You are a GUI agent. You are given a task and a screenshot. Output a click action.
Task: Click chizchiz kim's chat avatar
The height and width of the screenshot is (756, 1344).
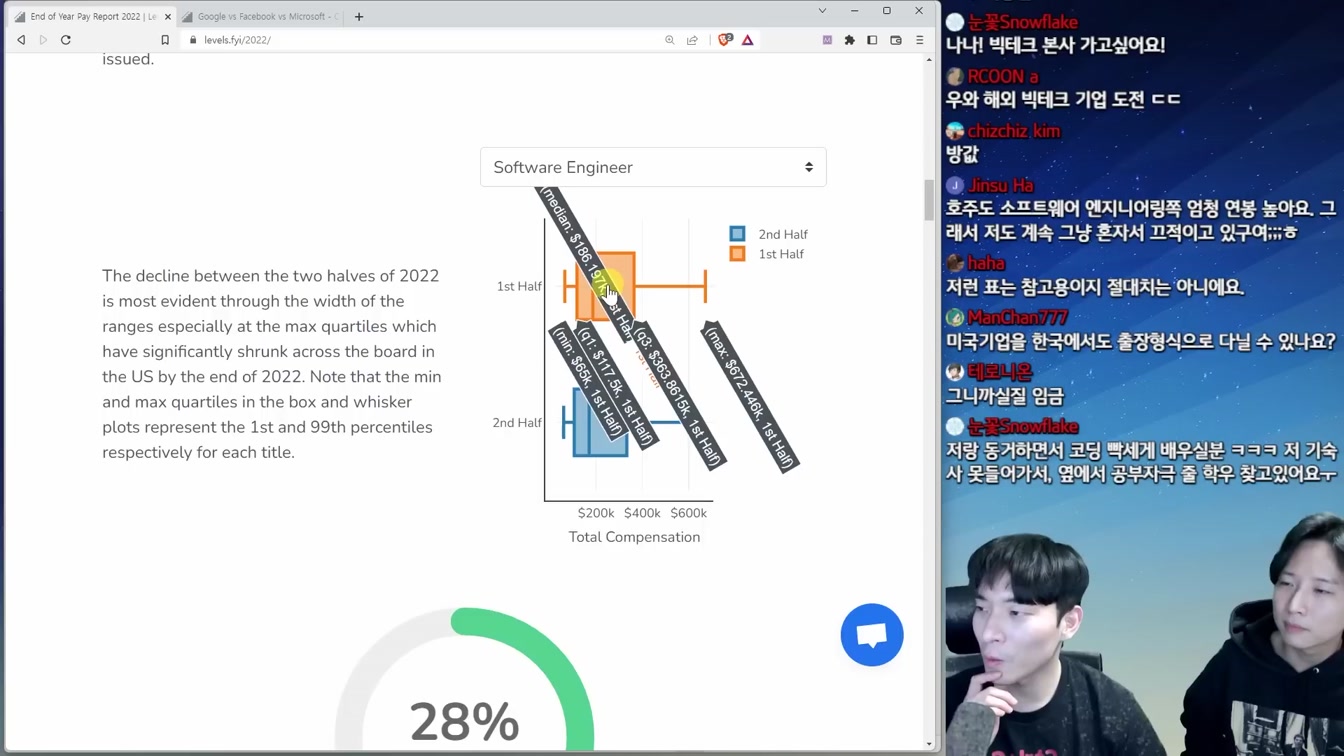(955, 131)
